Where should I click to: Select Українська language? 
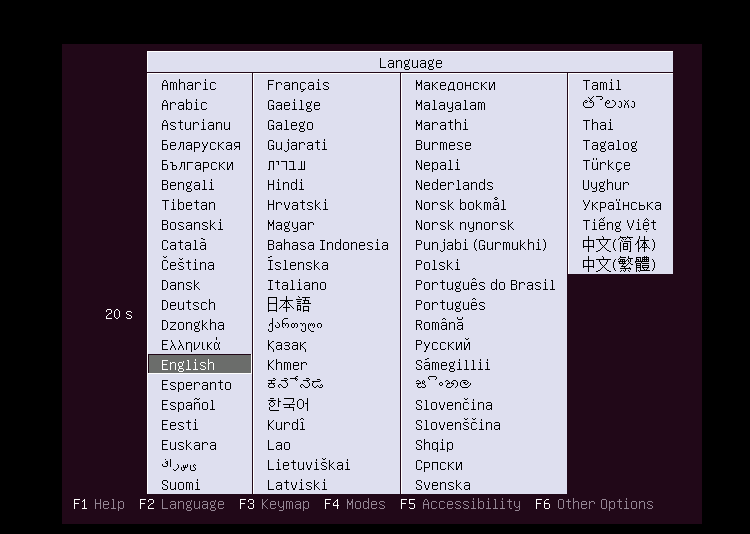pos(622,205)
